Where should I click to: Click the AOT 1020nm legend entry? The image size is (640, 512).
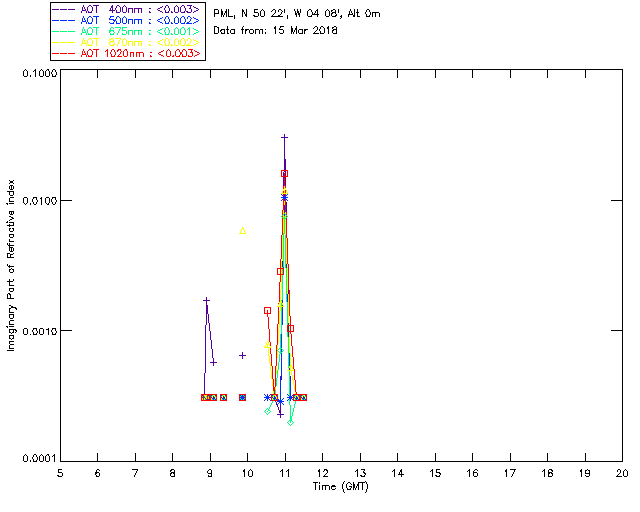coord(126,53)
